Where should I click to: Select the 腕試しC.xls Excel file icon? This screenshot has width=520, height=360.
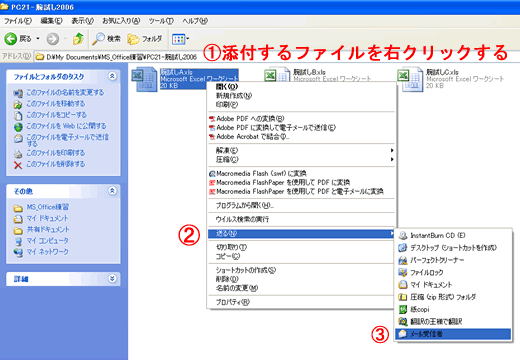point(410,79)
